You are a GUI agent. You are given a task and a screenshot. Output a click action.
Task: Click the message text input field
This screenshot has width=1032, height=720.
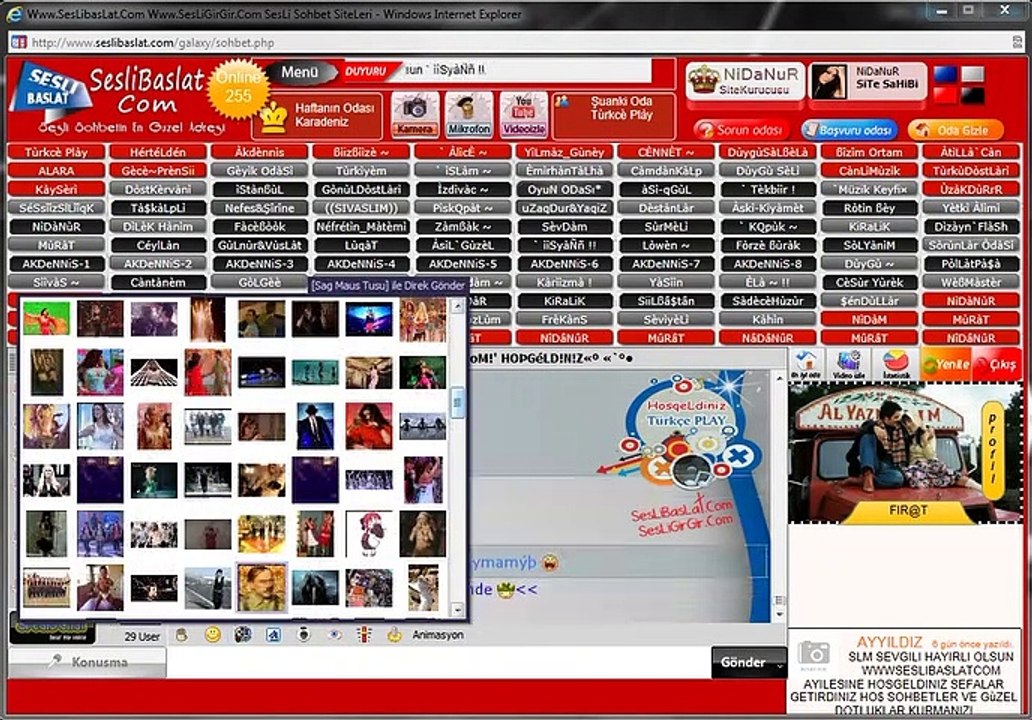tap(438, 663)
